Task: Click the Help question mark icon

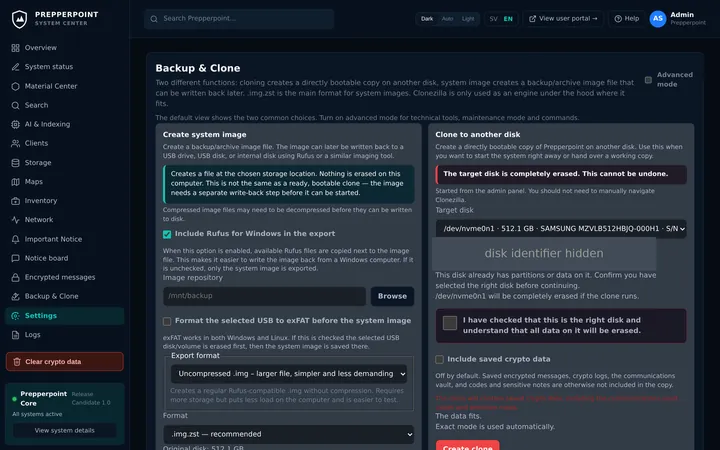Action: (618, 19)
